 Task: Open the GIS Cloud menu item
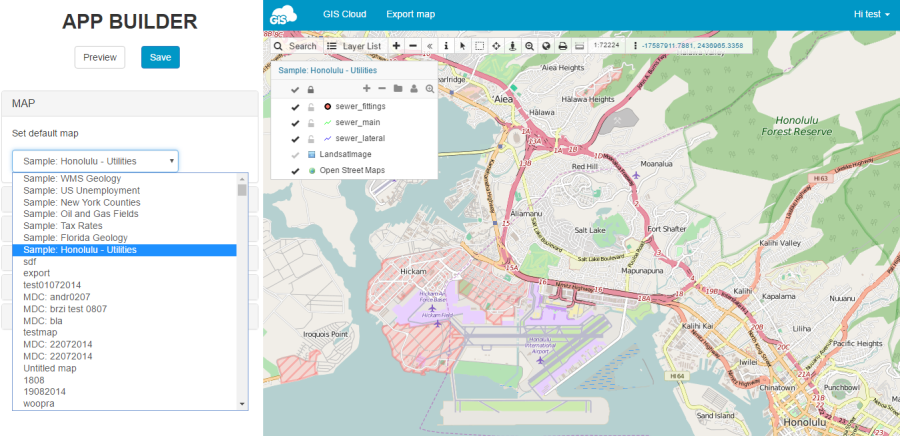pos(344,14)
